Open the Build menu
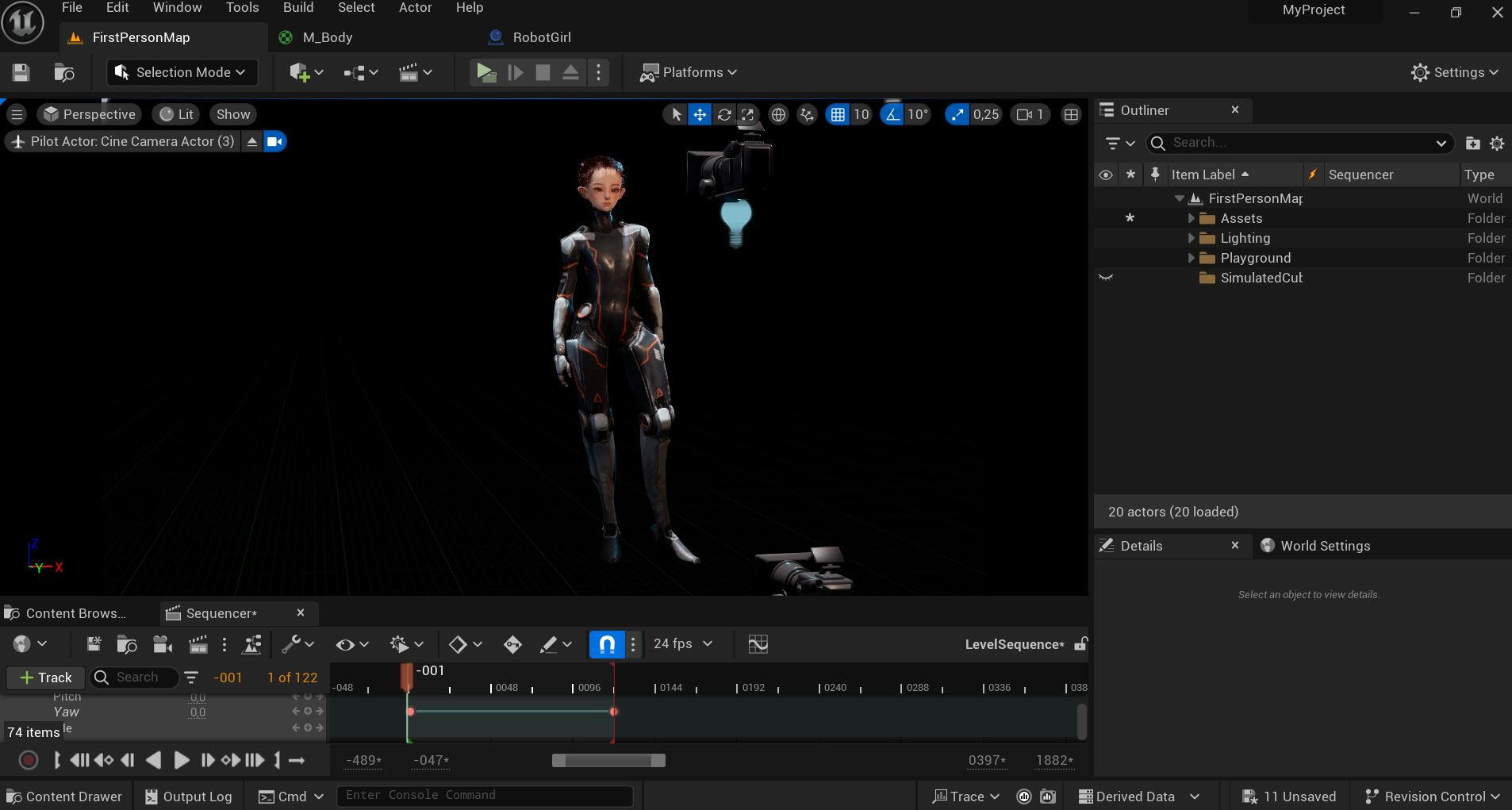The image size is (1512, 810). [x=298, y=8]
